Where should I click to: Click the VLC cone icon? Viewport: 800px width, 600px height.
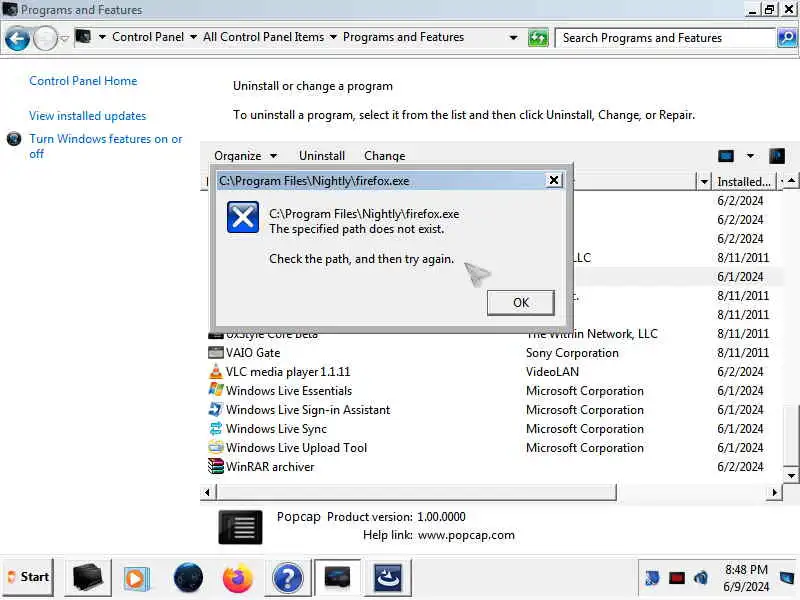tap(216, 371)
